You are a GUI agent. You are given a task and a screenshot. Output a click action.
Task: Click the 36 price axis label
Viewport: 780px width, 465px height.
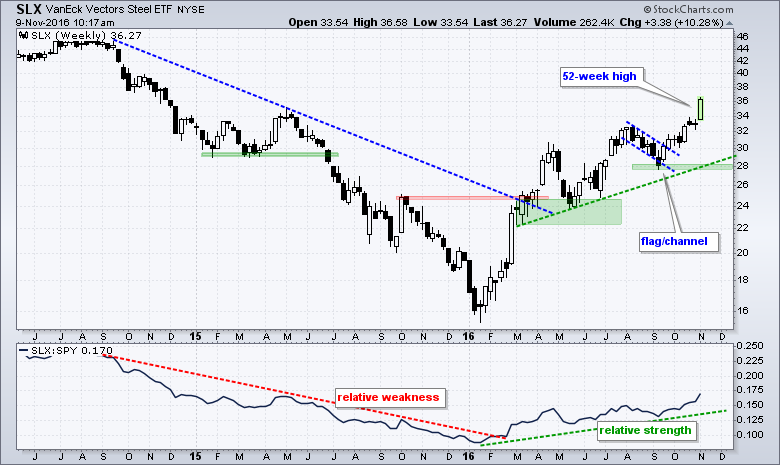tap(742, 101)
